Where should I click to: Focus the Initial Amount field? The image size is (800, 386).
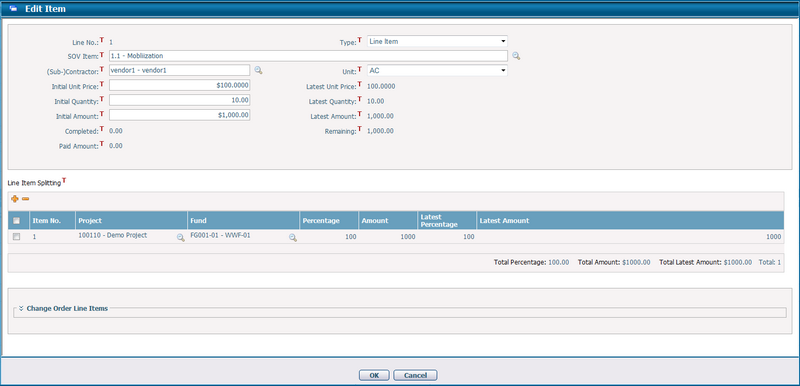pos(180,115)
